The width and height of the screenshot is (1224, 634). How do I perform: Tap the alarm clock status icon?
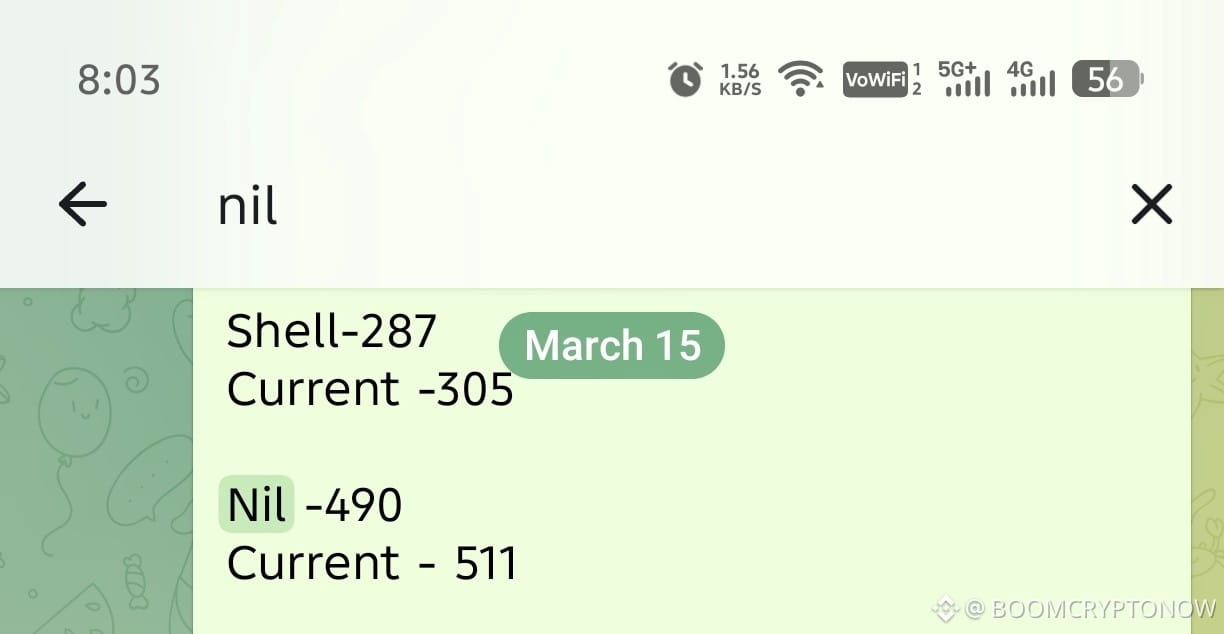(685, 79)
